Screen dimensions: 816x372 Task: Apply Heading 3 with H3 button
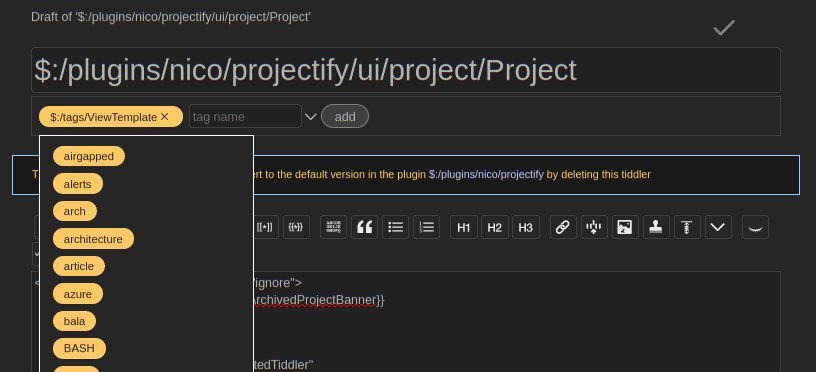pos(526,227)
